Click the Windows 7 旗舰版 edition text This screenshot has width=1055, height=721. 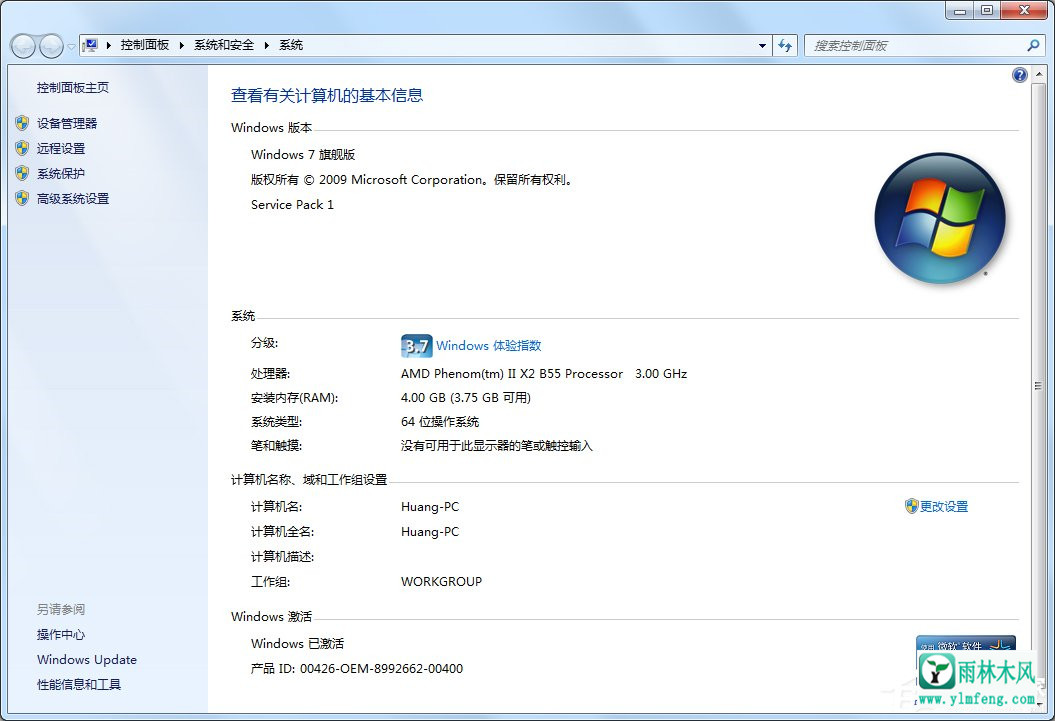[303, 155]
